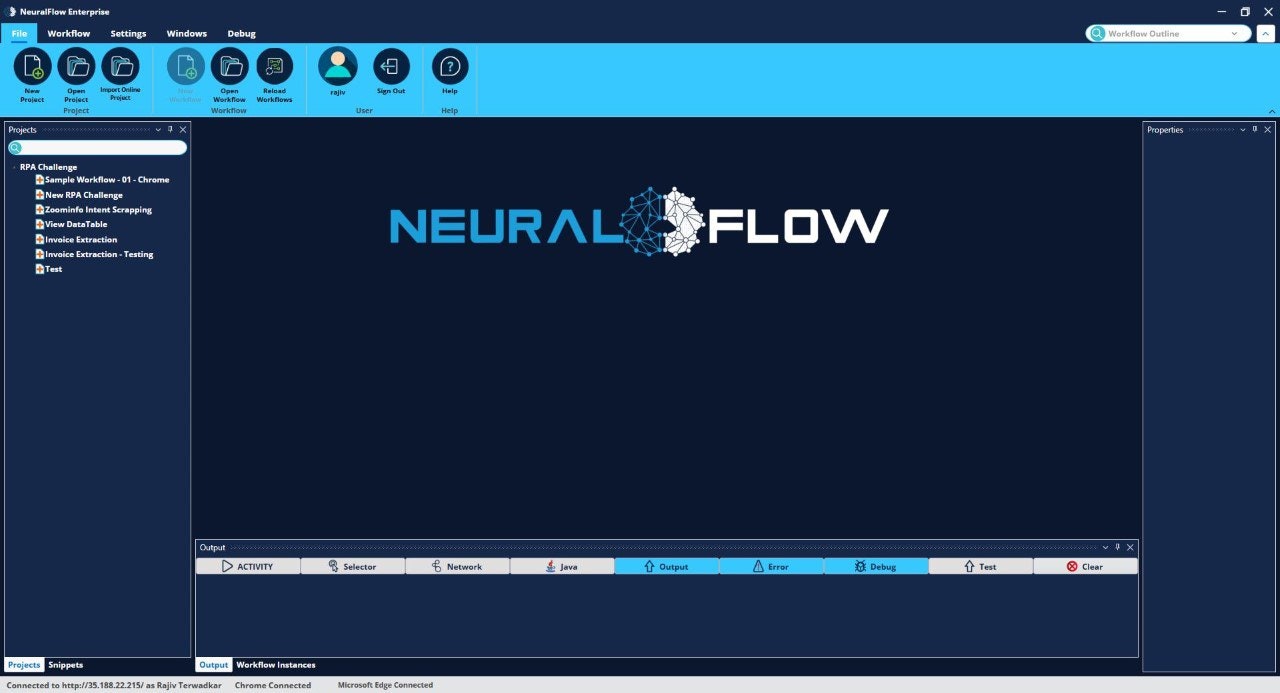Screen dimensions: 1280x693
Task: Collapse the RPA Challenge project node
Action: [x=13, y=167]
